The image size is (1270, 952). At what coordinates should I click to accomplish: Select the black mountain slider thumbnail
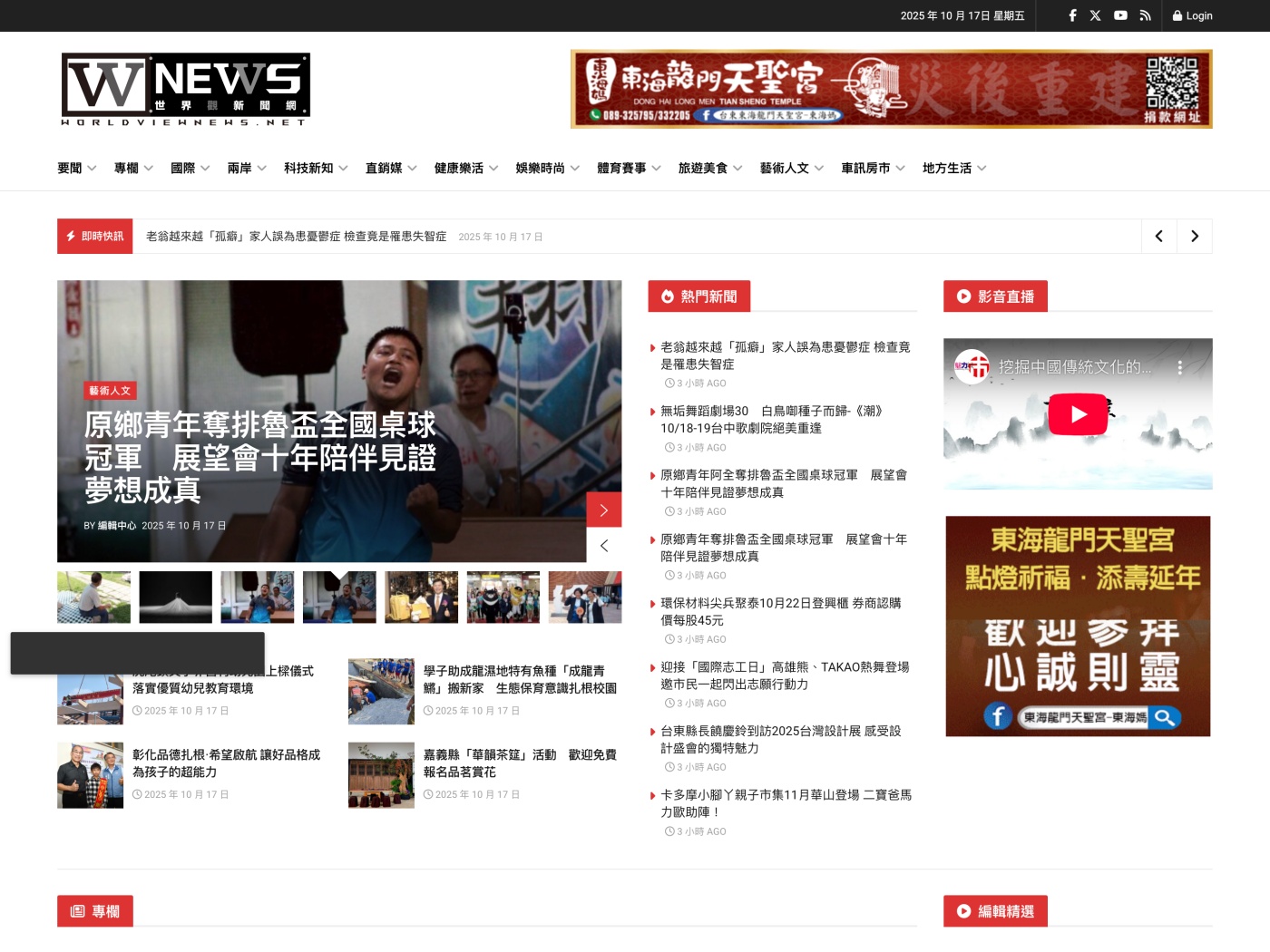176,597
